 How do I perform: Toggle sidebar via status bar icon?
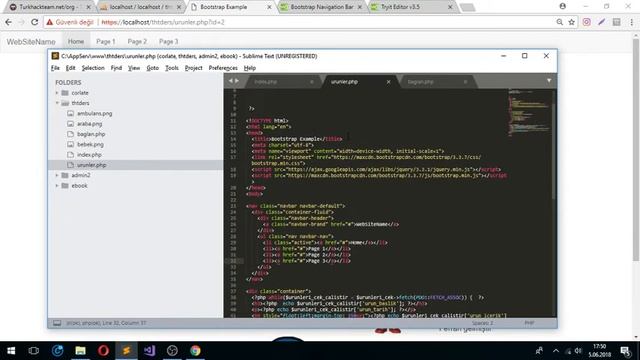pyautogui.click(x=57, y=323)
